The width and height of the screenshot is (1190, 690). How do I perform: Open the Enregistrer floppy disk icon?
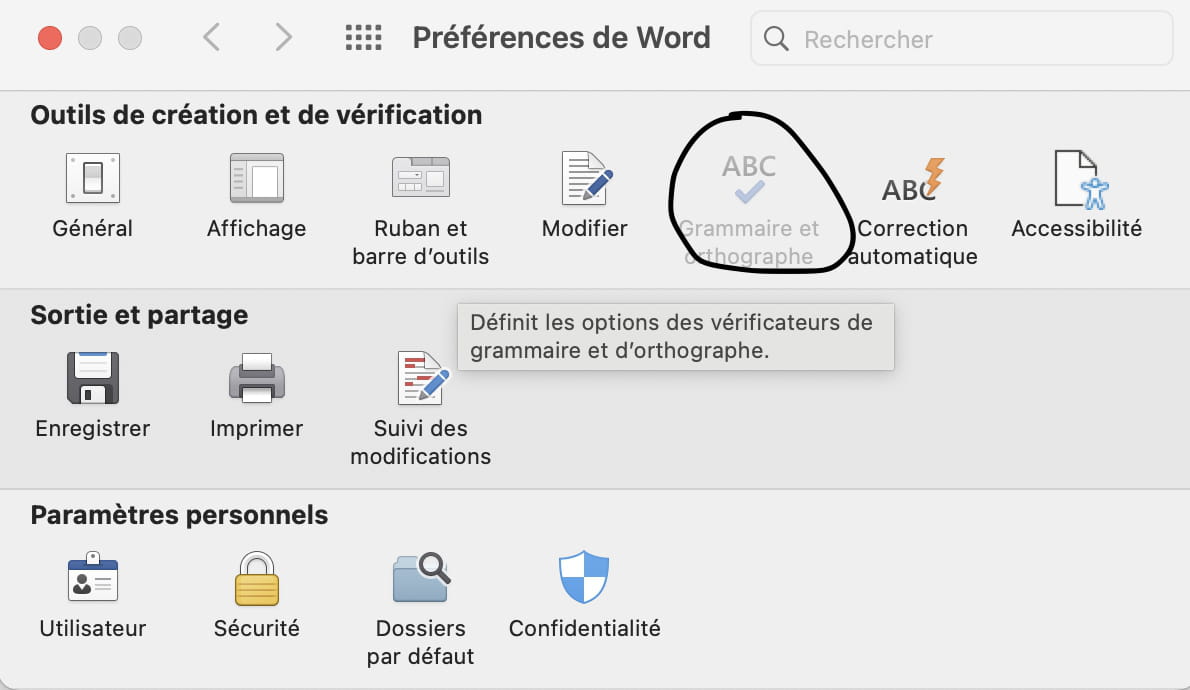93,378
